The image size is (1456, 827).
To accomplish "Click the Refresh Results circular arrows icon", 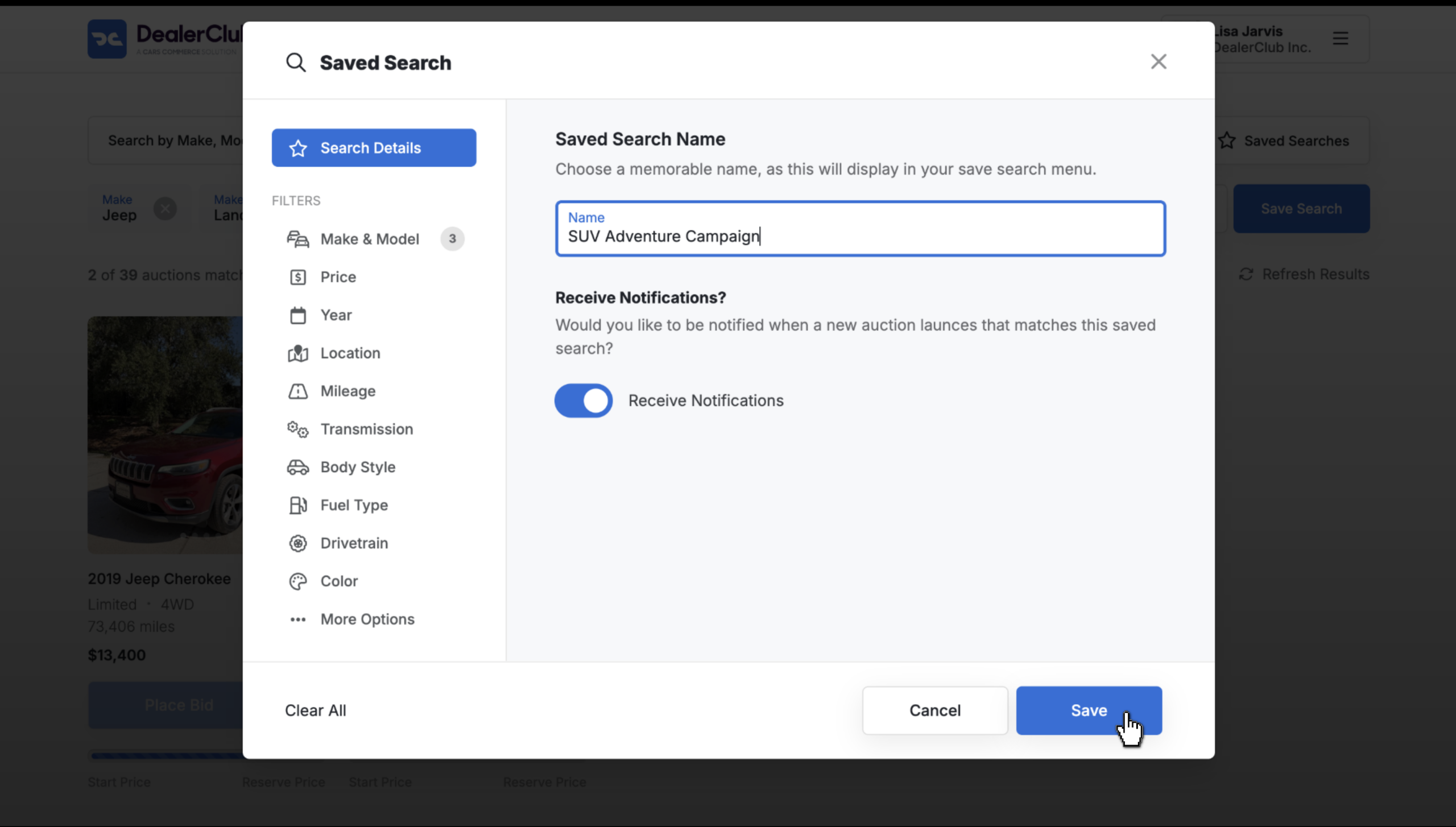I will click(1246, 274).
